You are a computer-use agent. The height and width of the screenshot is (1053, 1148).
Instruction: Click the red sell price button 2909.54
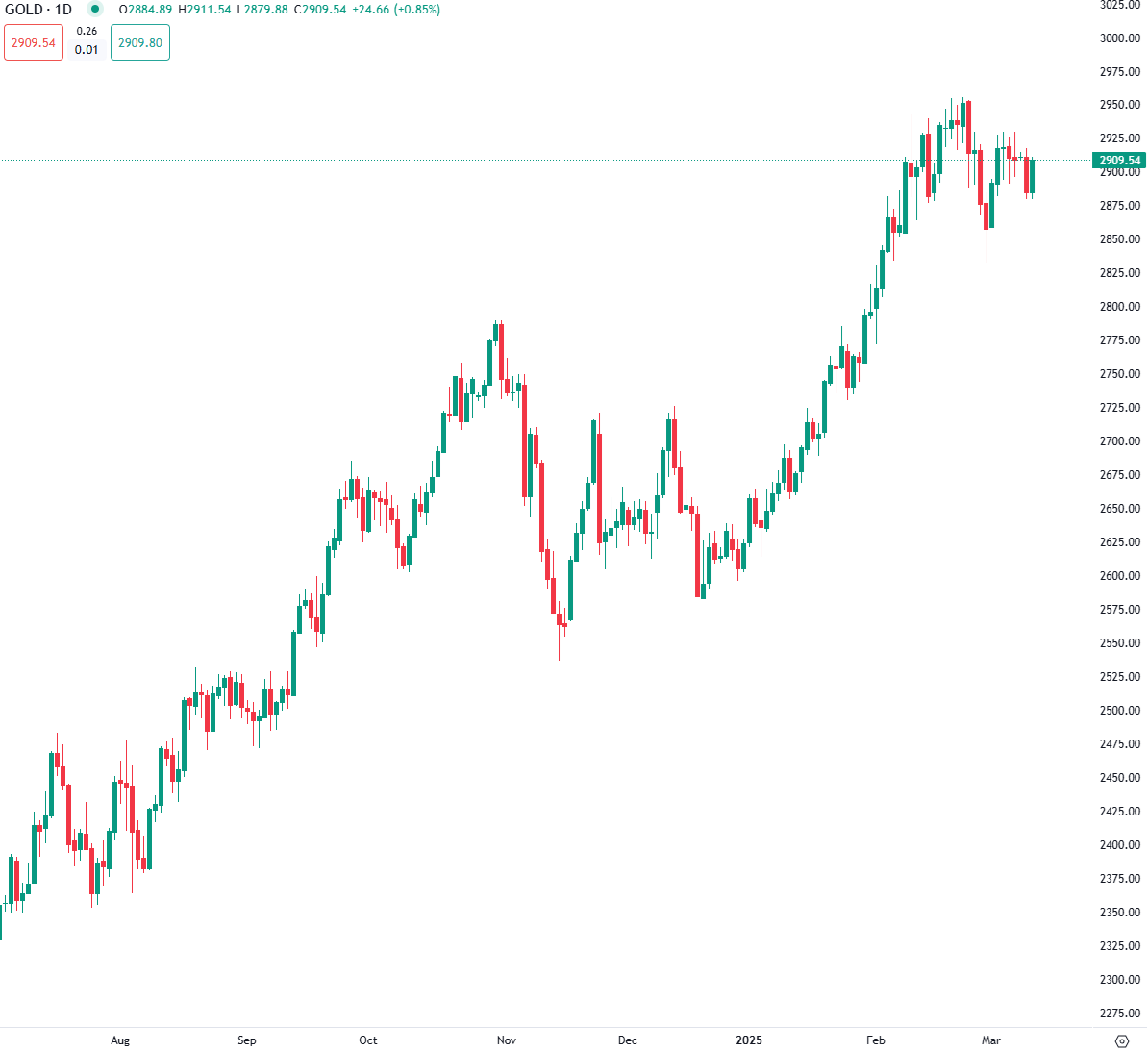pos(34,43)
